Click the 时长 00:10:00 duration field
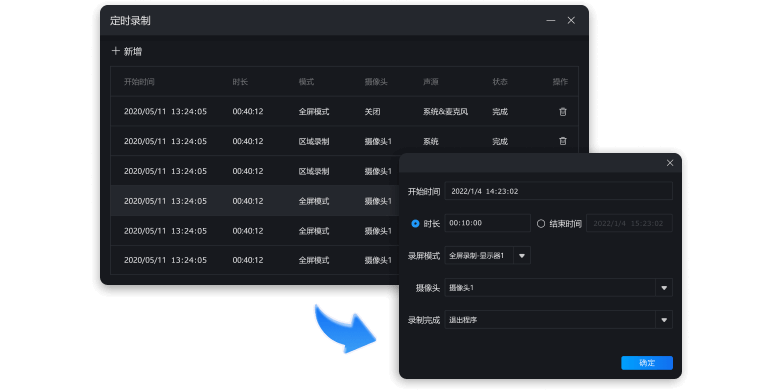This screenshot has width=780, height=390. (x=488, y=223)
